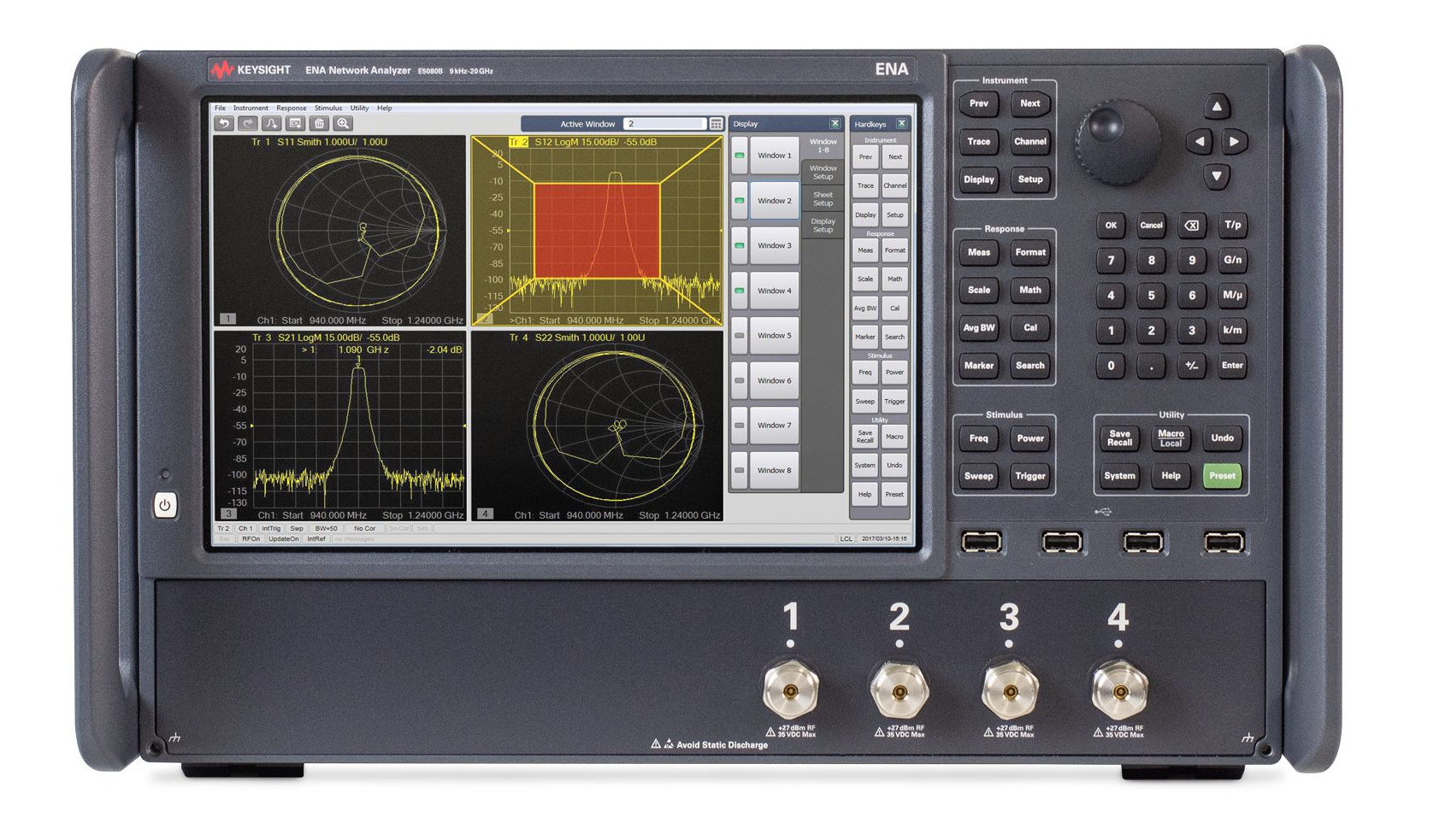Toggle the Window 5 indicator
The image size is (1439, 840).
(x=740, y=336)
